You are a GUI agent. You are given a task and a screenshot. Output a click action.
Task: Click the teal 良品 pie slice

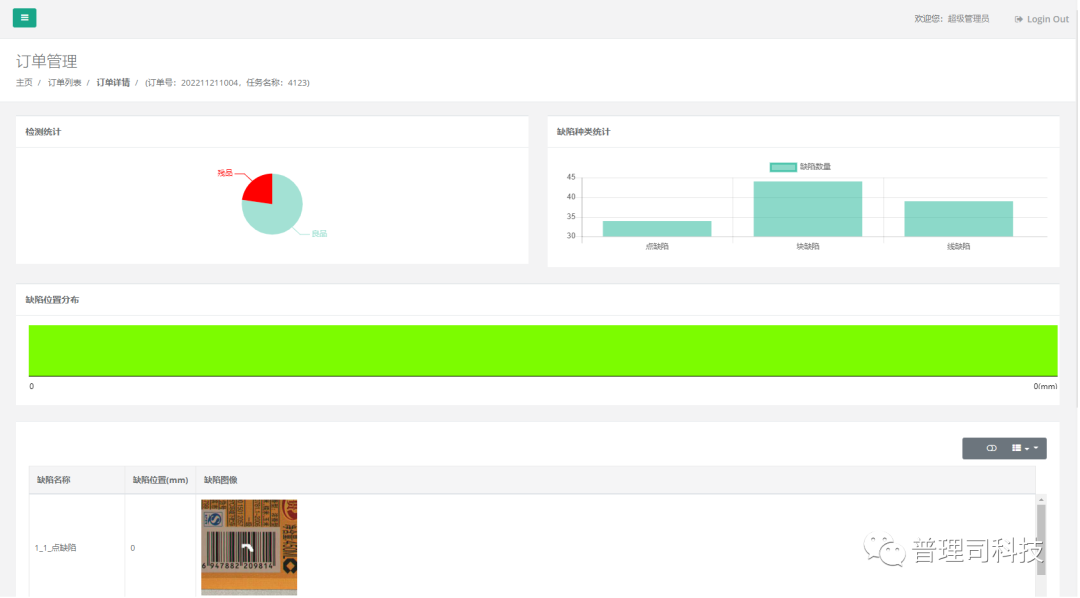pos(277,212)
